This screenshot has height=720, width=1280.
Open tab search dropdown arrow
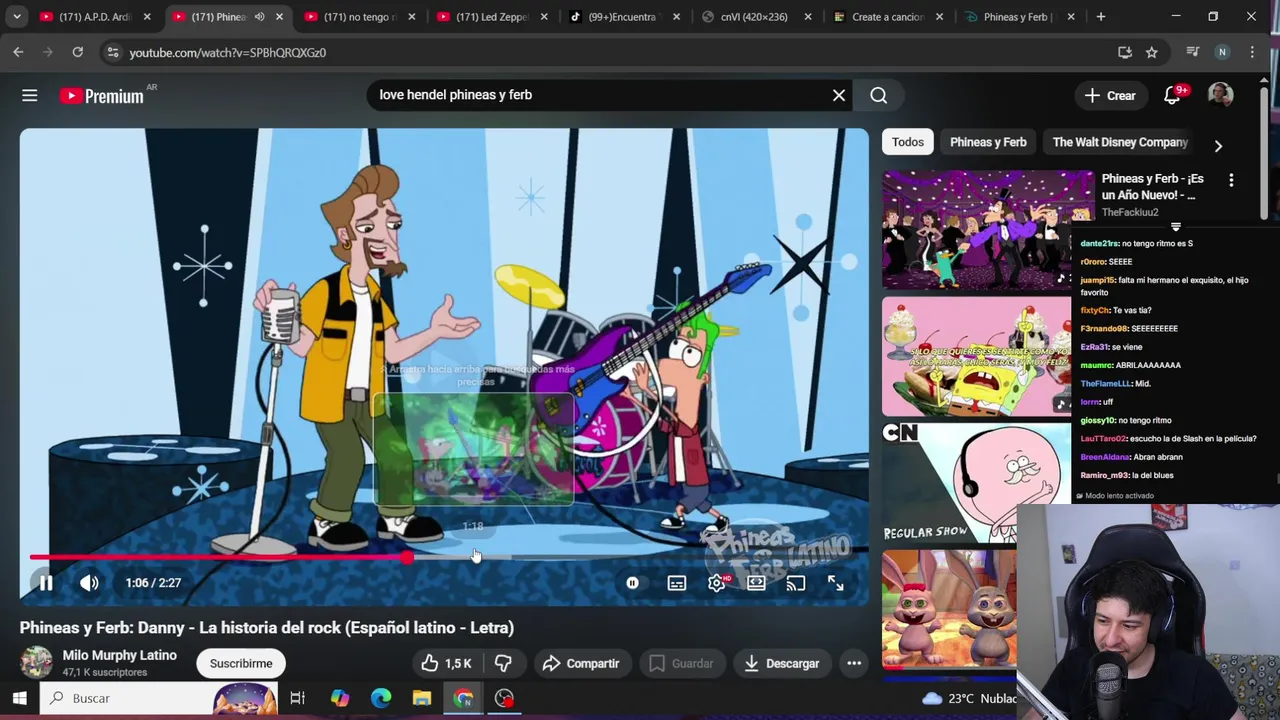(17, 17)
